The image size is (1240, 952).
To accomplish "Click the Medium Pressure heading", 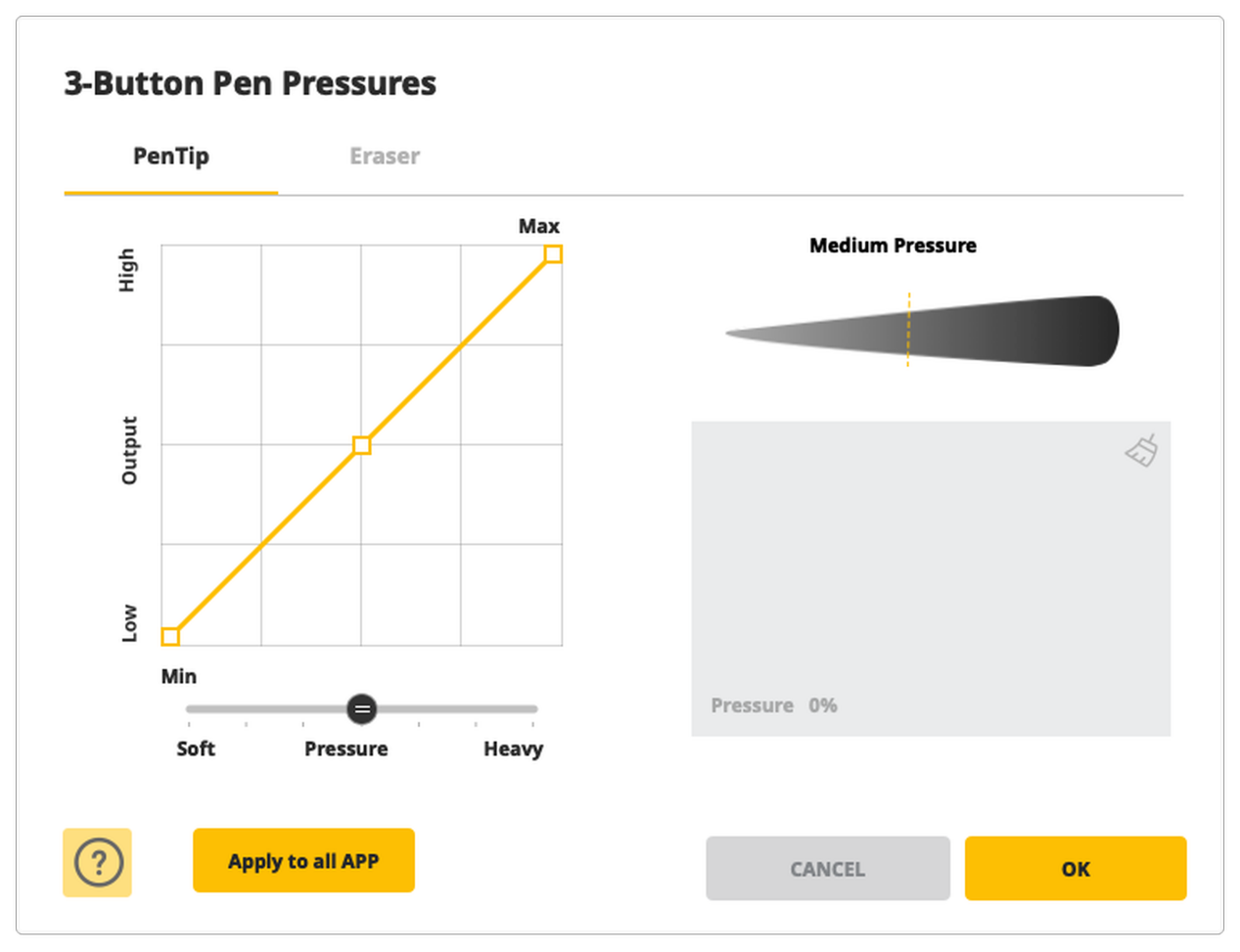I will pyautogui.click(x=893, y=246).
